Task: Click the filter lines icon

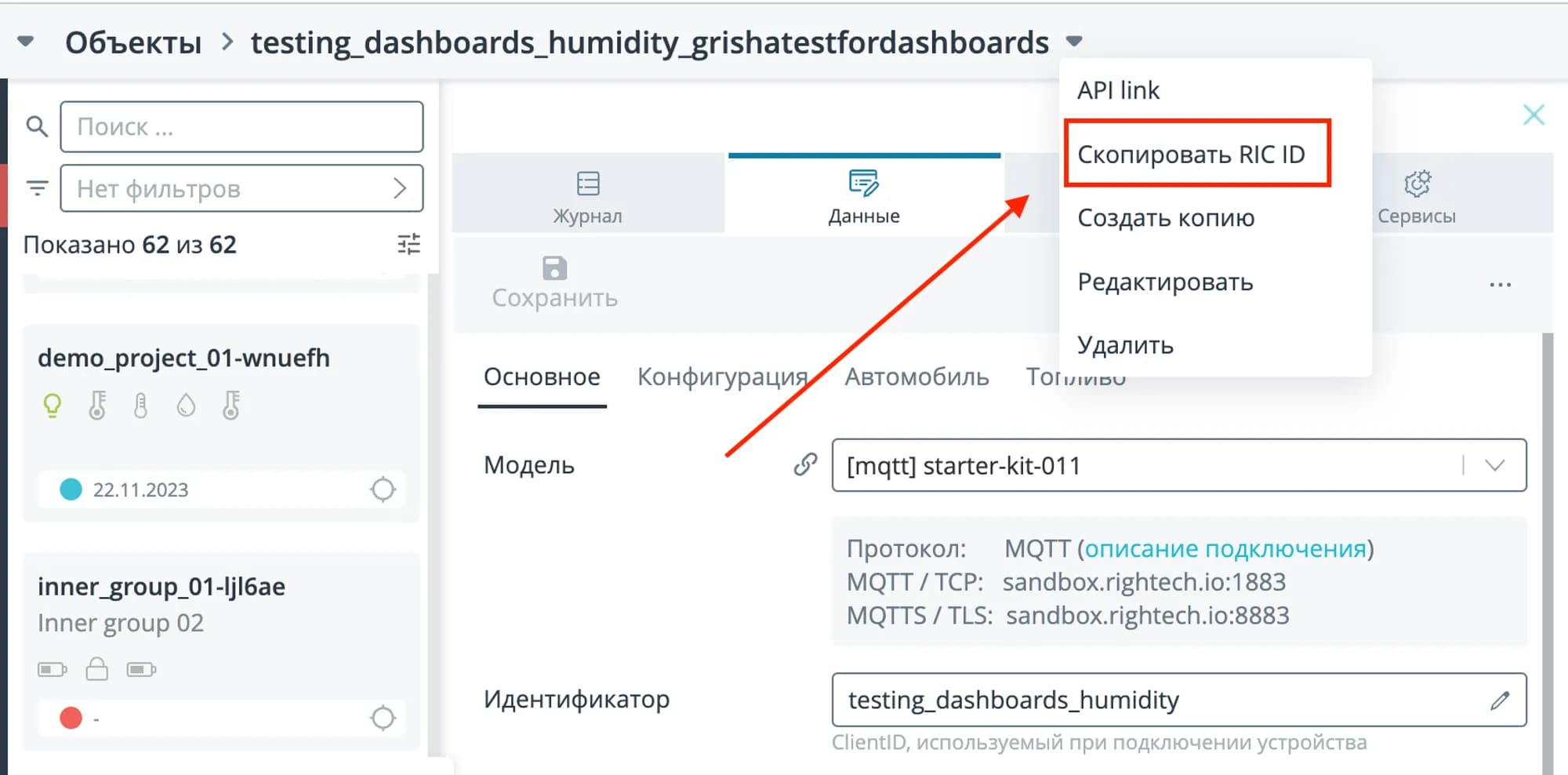Action: 37,188
